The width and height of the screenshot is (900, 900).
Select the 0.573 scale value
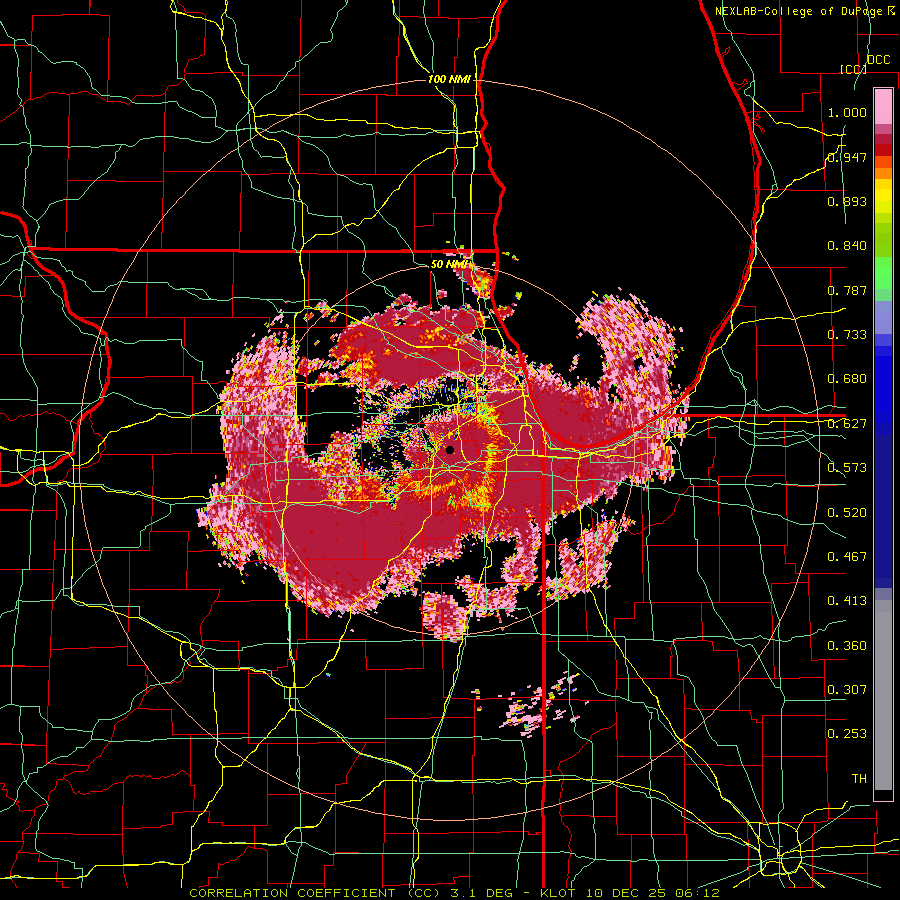click(847, 468)
